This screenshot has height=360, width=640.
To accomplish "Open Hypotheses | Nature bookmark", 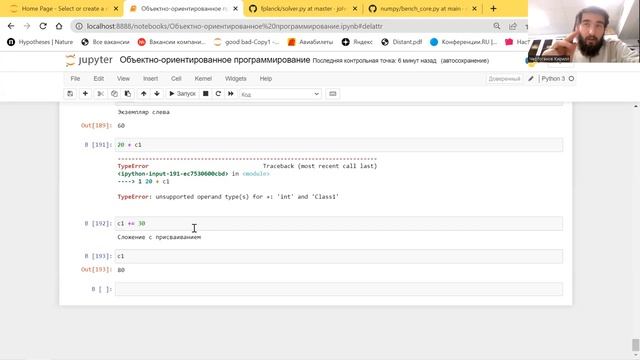I will pyautogui.click(x=40, y=42).
